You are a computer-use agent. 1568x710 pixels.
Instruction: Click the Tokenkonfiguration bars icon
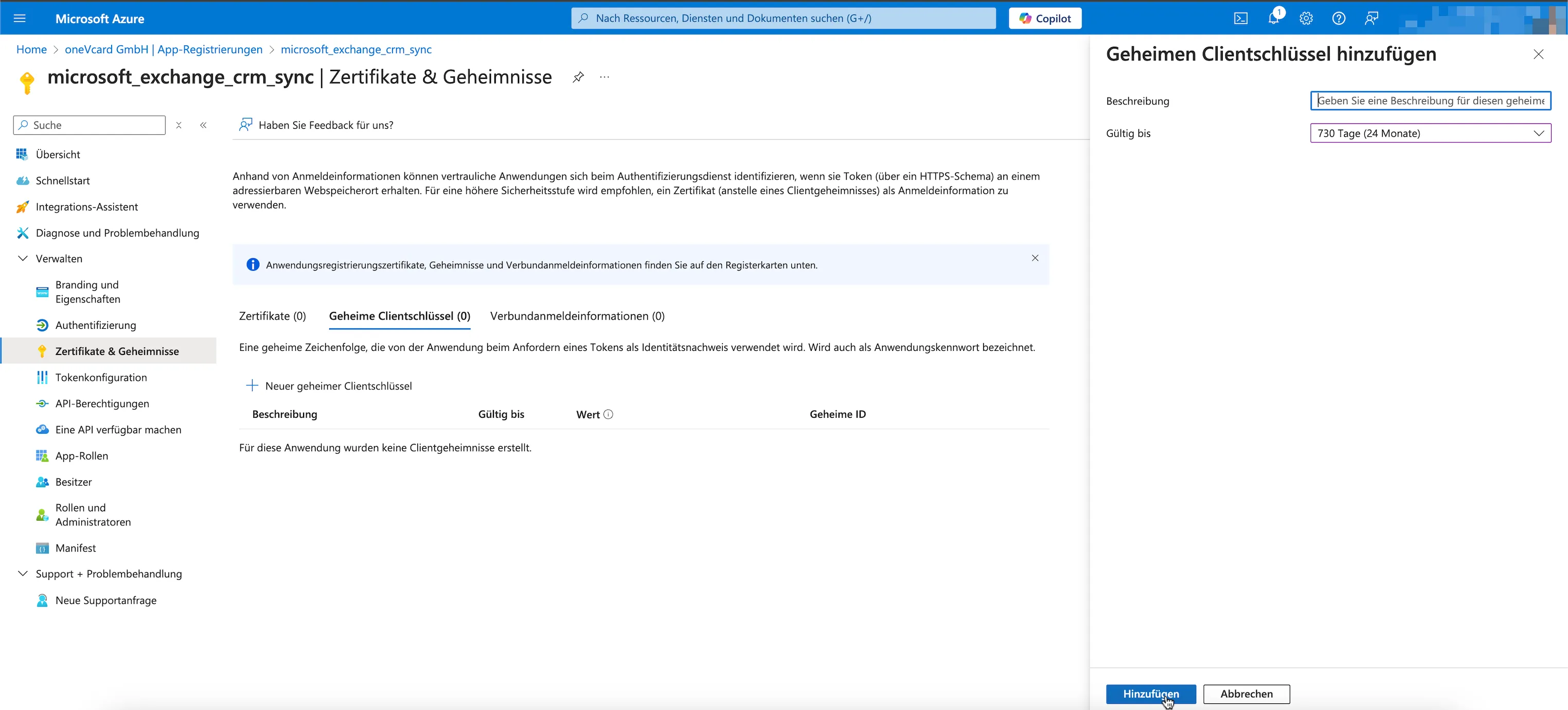tap(42, 378)
